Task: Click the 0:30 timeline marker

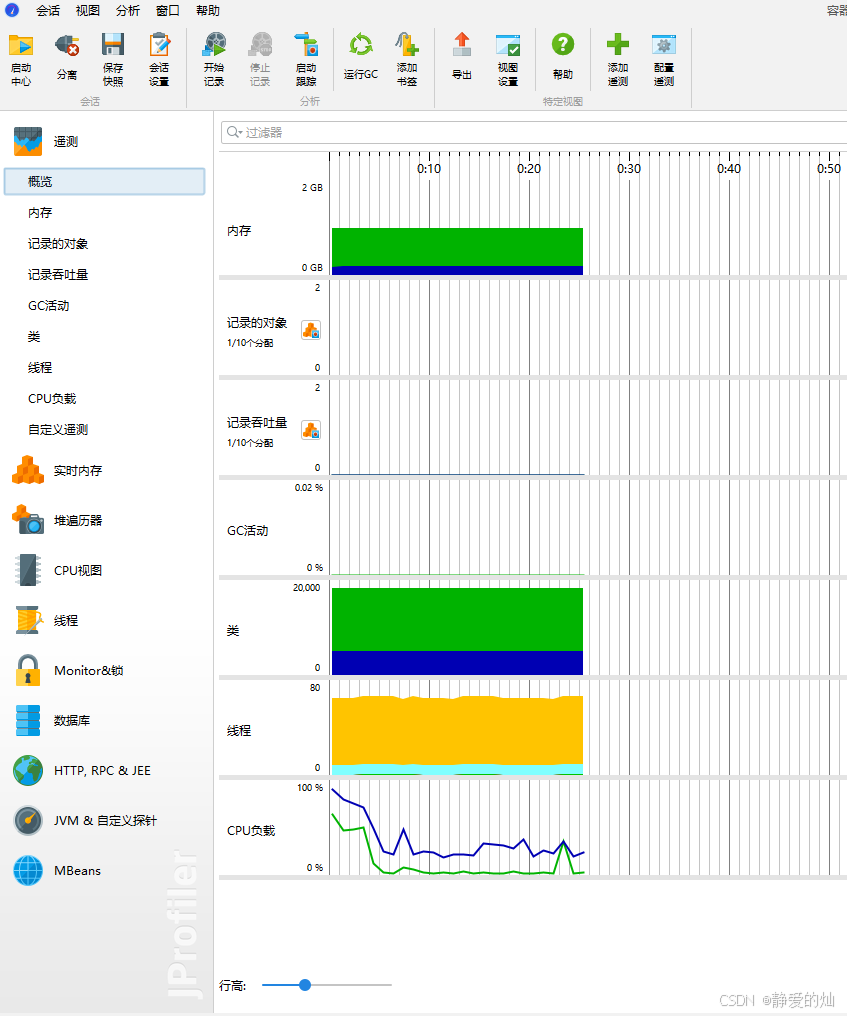Action: pos(629,168)
